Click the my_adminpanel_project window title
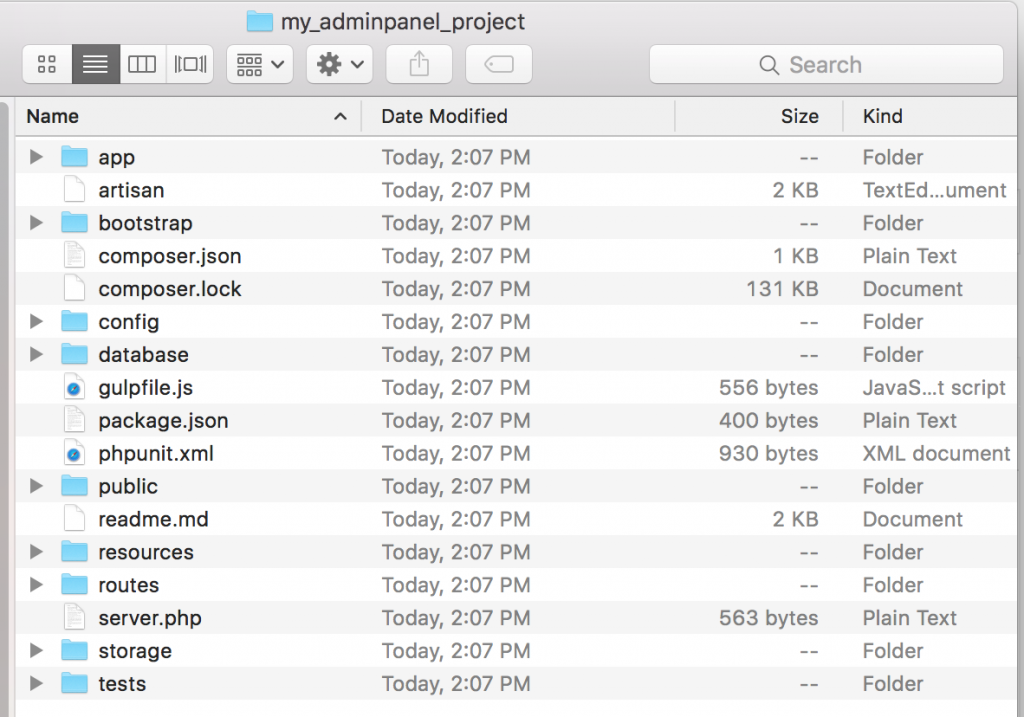The width and height of the screenshot is (1024, 717). coord(402,22)
